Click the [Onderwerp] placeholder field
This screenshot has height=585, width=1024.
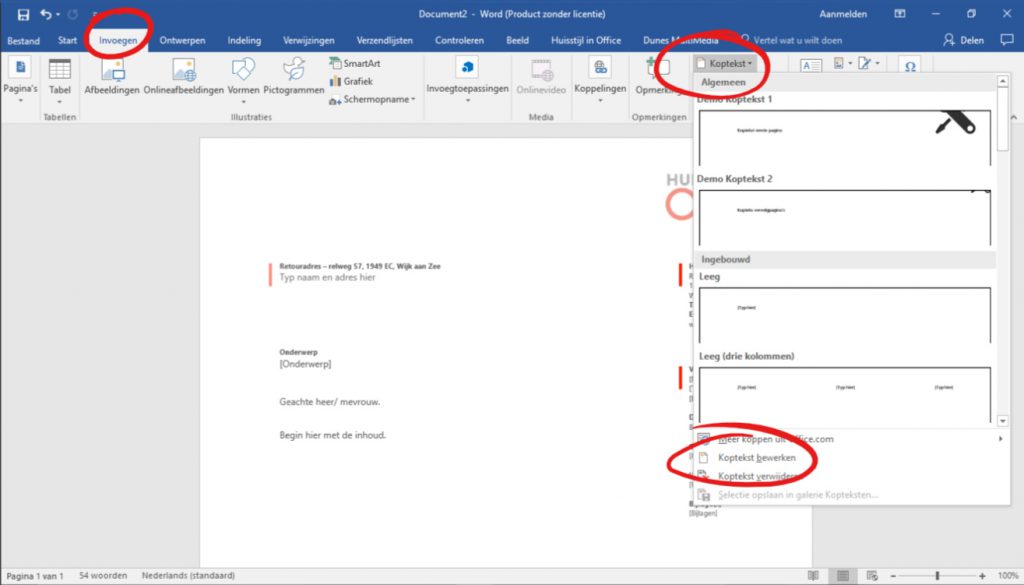[305, 364]
